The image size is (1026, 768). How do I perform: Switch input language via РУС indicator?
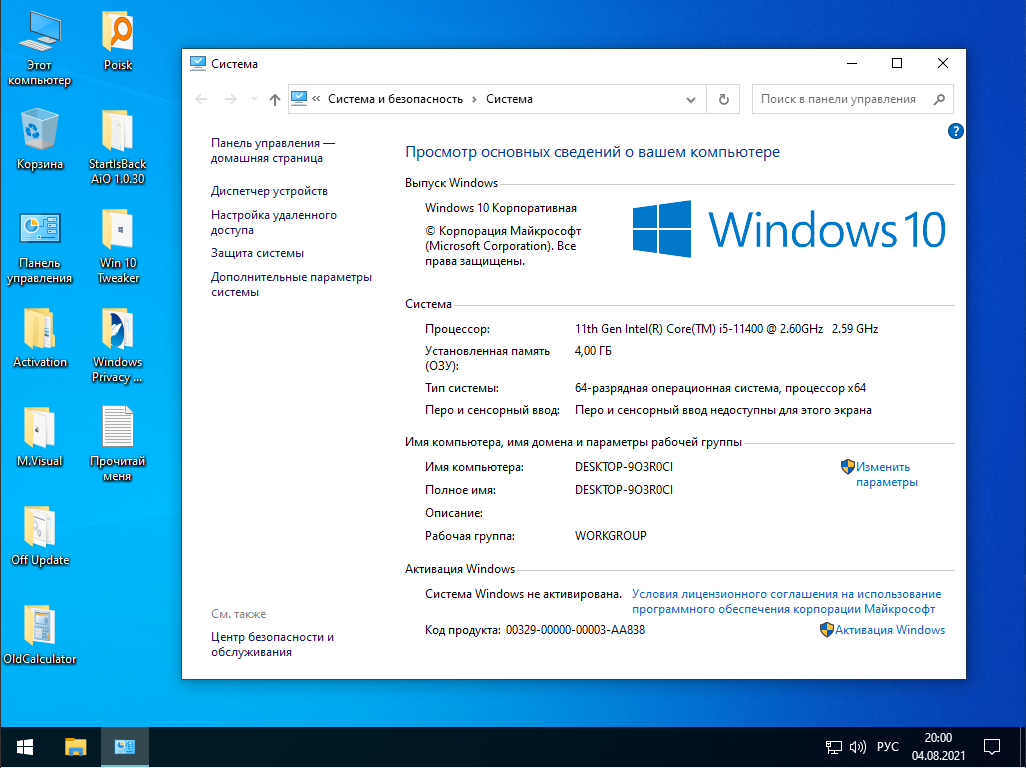pos(888,747)
